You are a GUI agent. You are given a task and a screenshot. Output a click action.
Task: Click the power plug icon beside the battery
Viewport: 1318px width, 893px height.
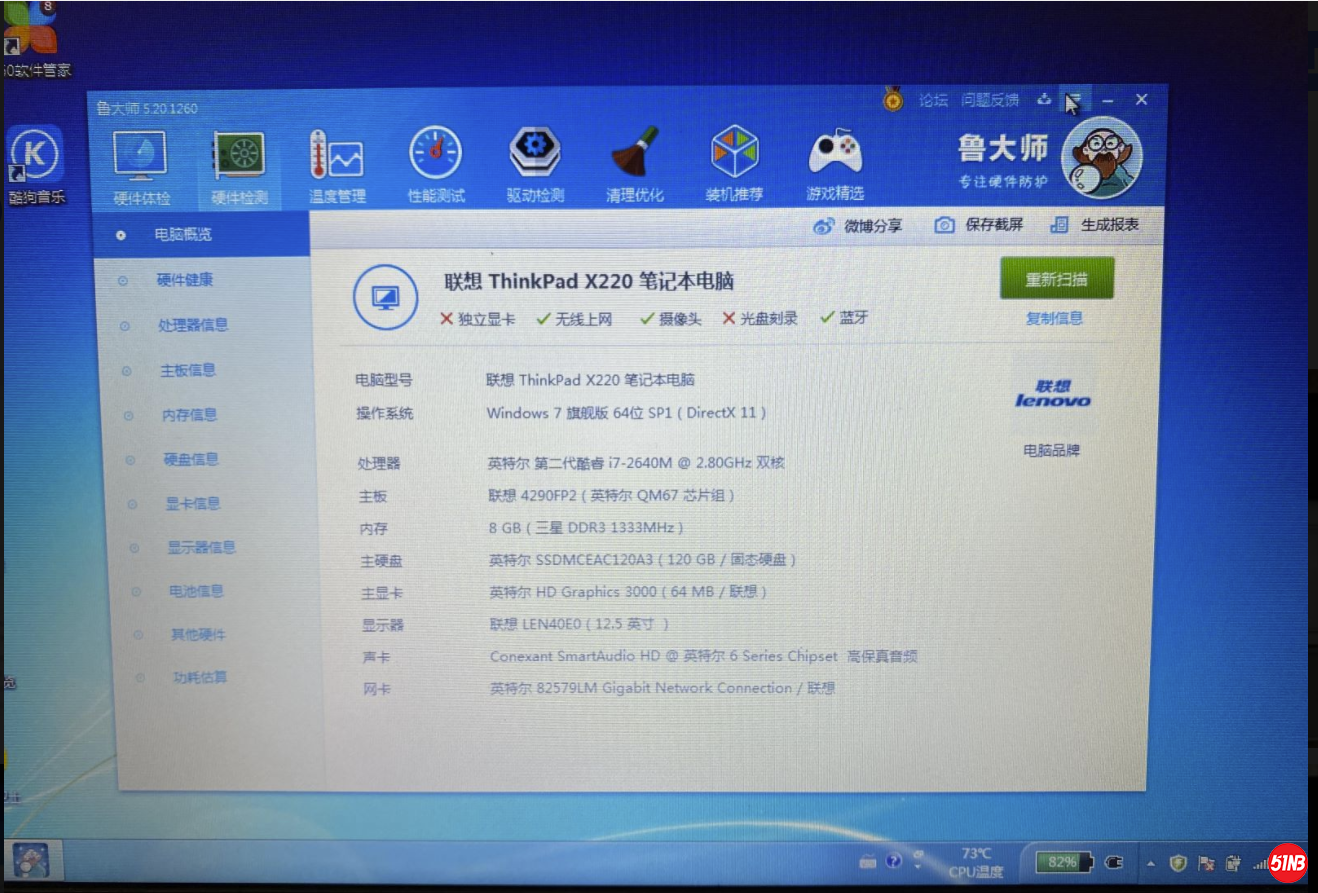point(1114,862)
